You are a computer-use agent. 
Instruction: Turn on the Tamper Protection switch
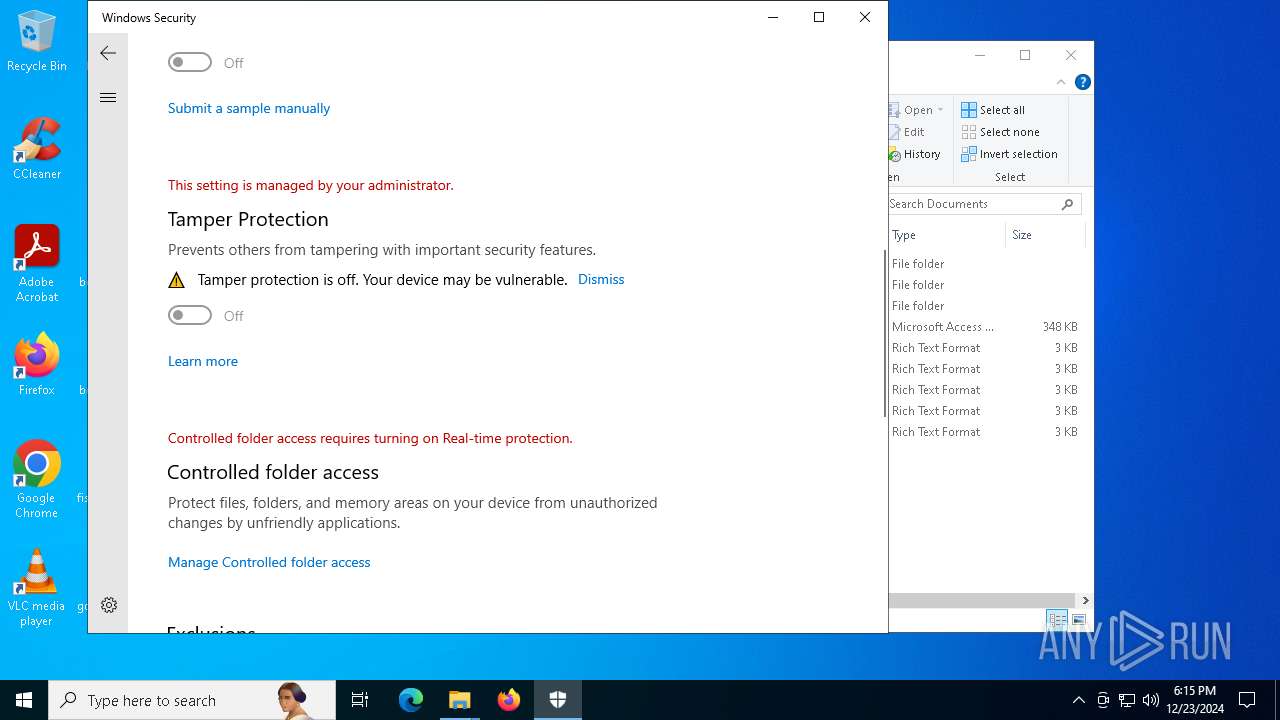coord(190,315)
